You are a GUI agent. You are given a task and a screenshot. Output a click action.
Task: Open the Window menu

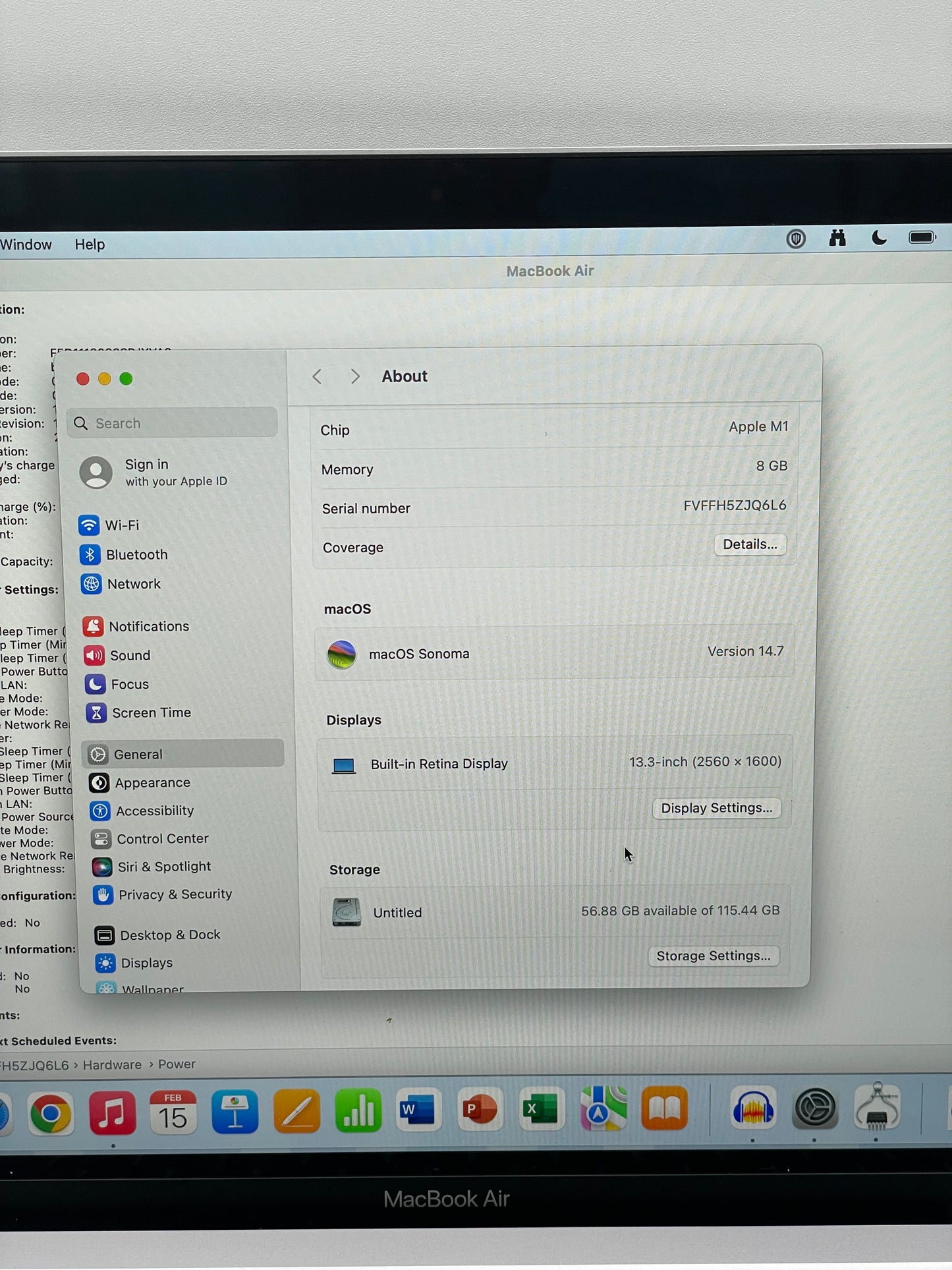click(x=26, y=245)
